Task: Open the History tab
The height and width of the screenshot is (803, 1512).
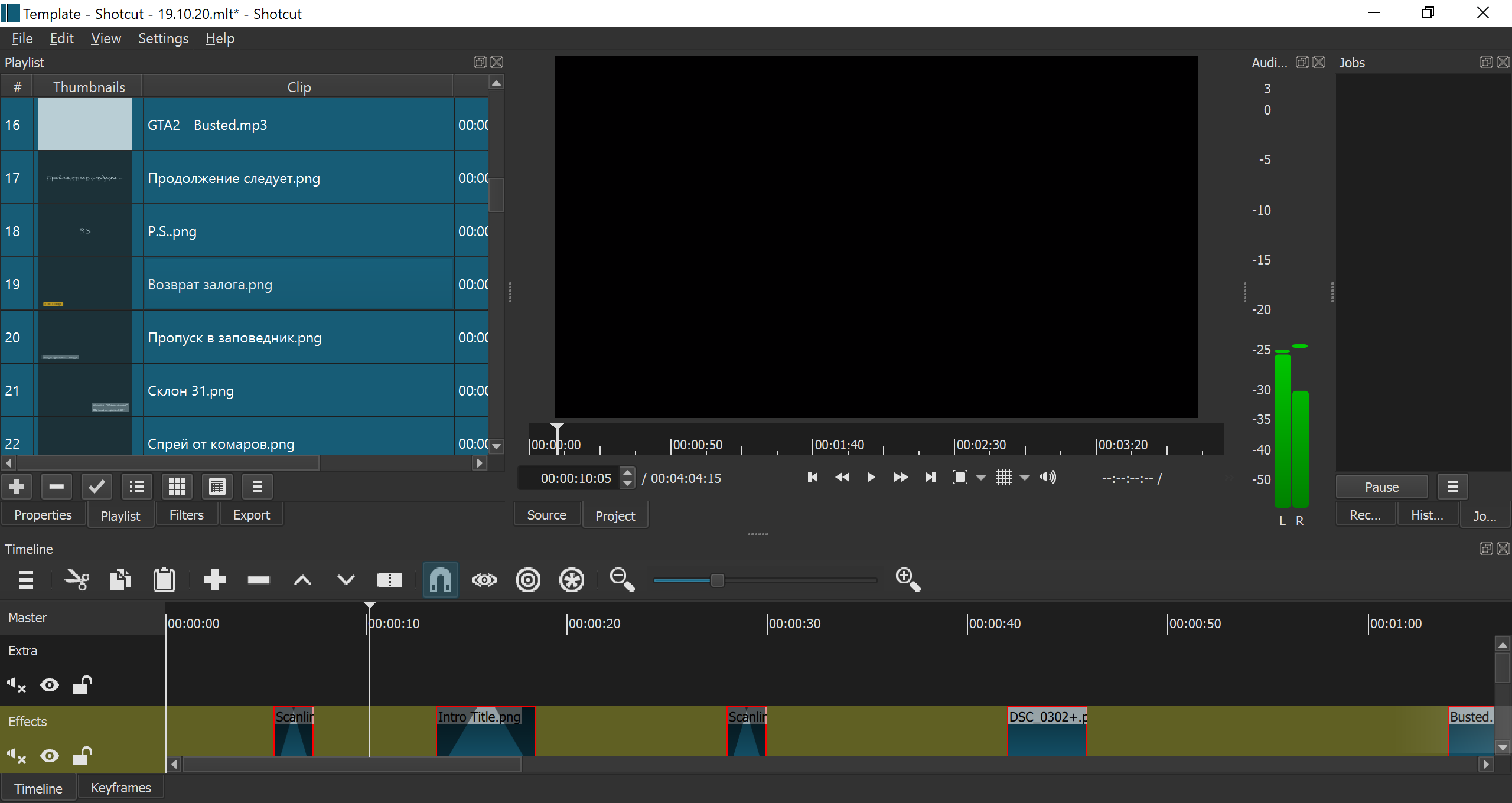Action: tap(1427, 515)
